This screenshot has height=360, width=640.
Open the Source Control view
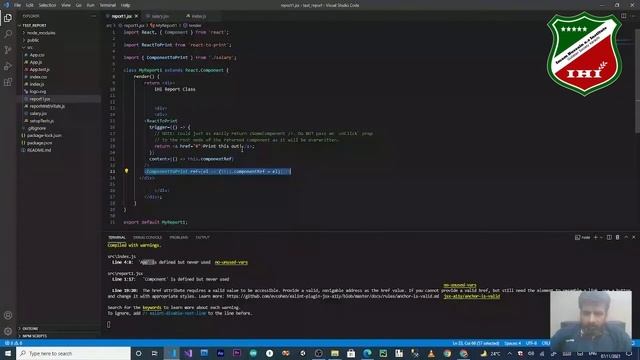pyautogui.click(x=8, y=50)
